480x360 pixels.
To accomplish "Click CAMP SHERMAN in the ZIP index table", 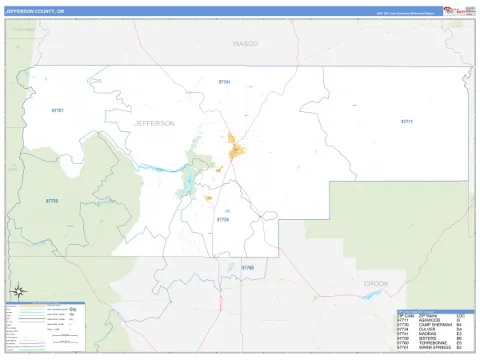I will (435, 325).
